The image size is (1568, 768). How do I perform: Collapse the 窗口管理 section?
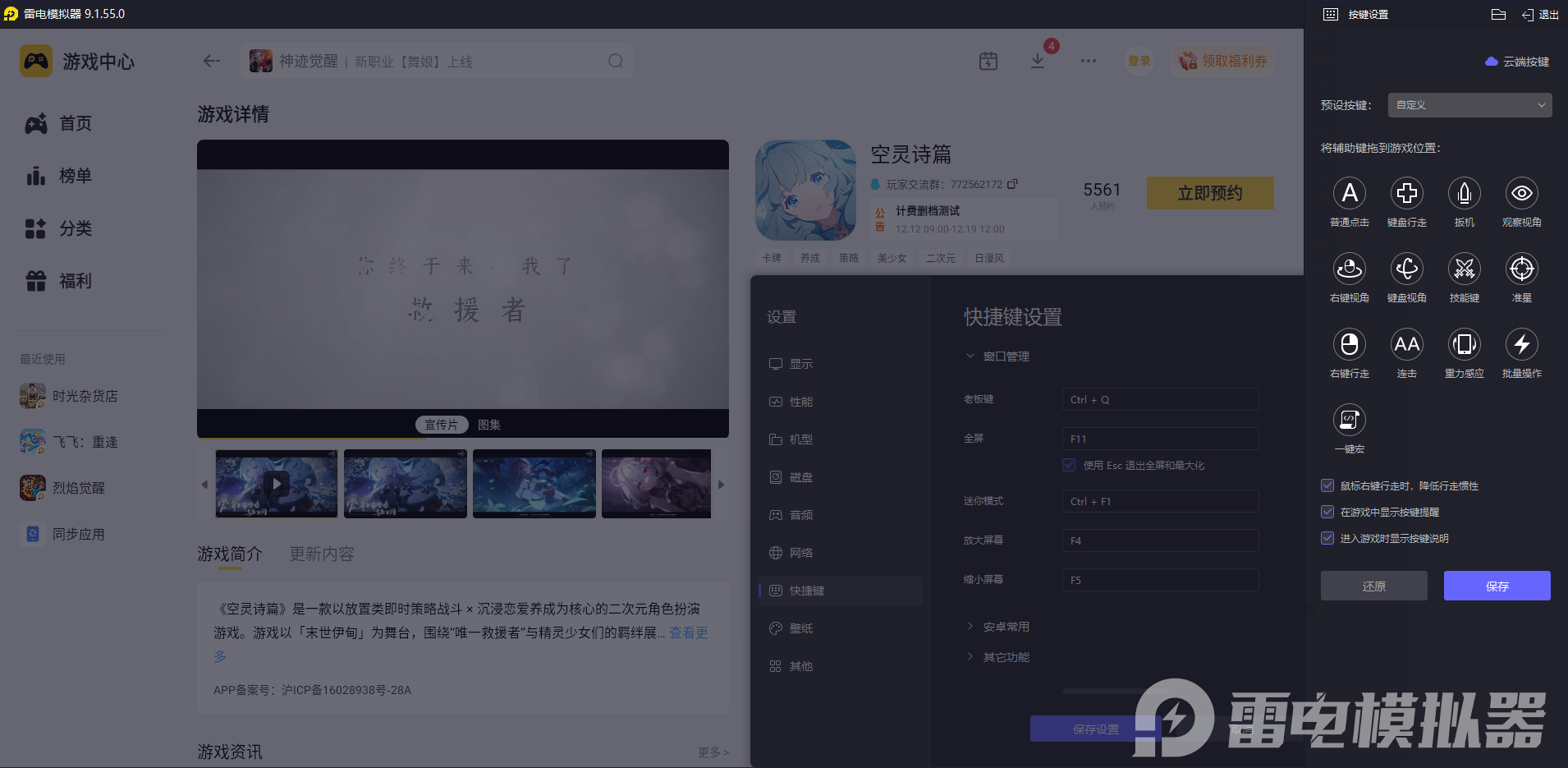click(970, 356)
